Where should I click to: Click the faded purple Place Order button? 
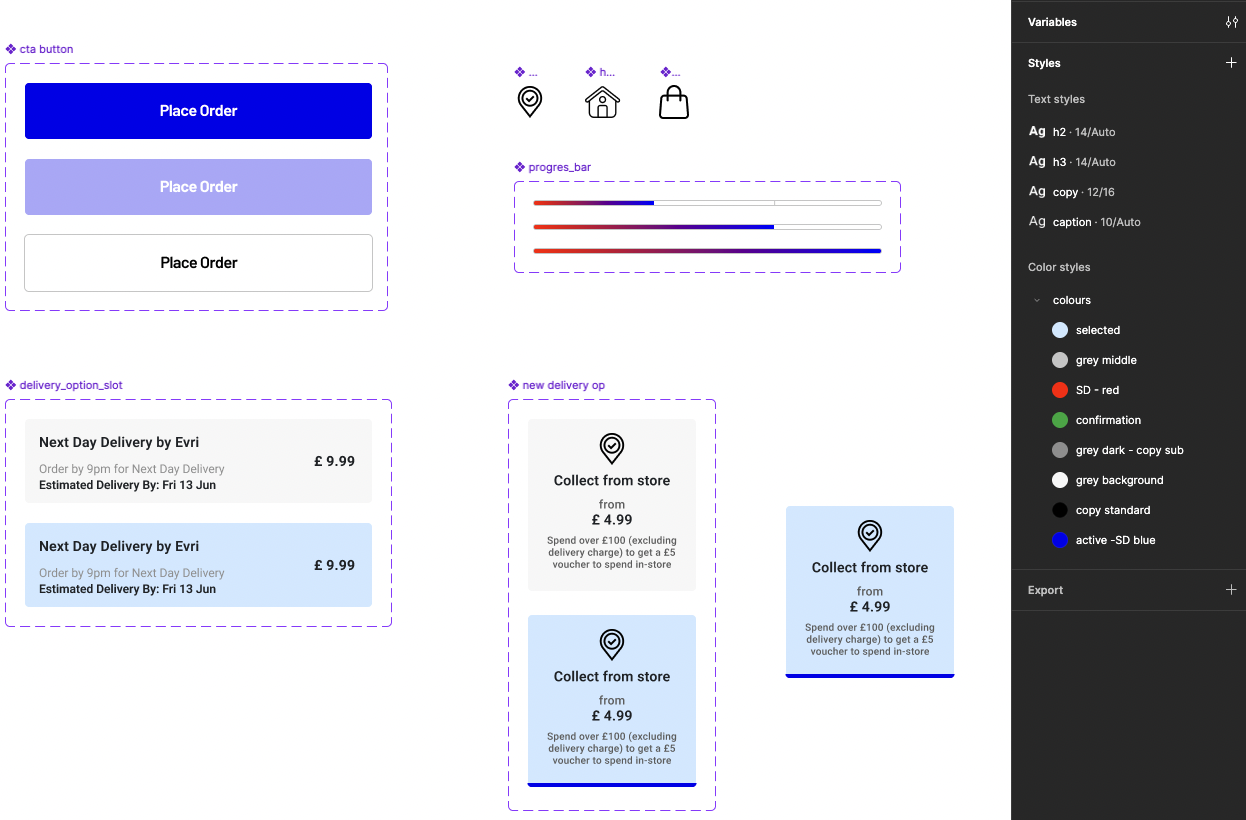coord(198,187)
